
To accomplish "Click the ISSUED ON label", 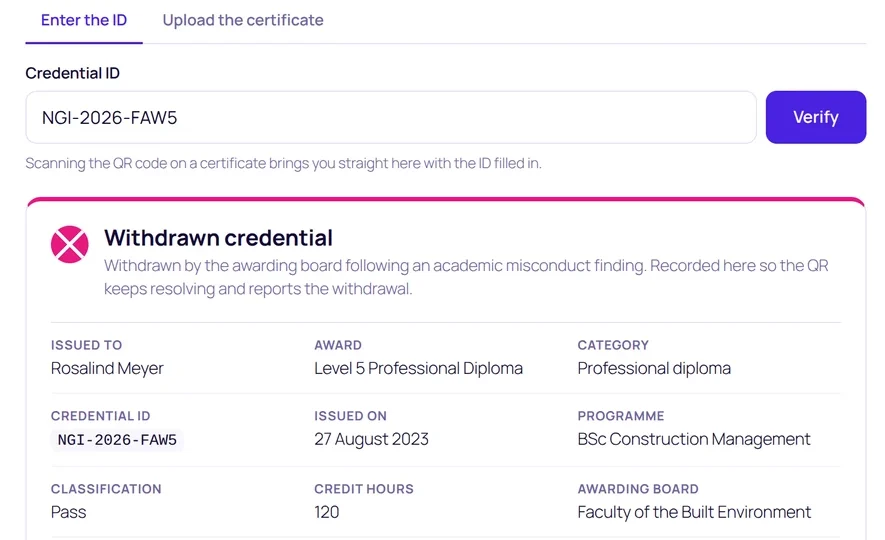I will (x=351, y=416).
